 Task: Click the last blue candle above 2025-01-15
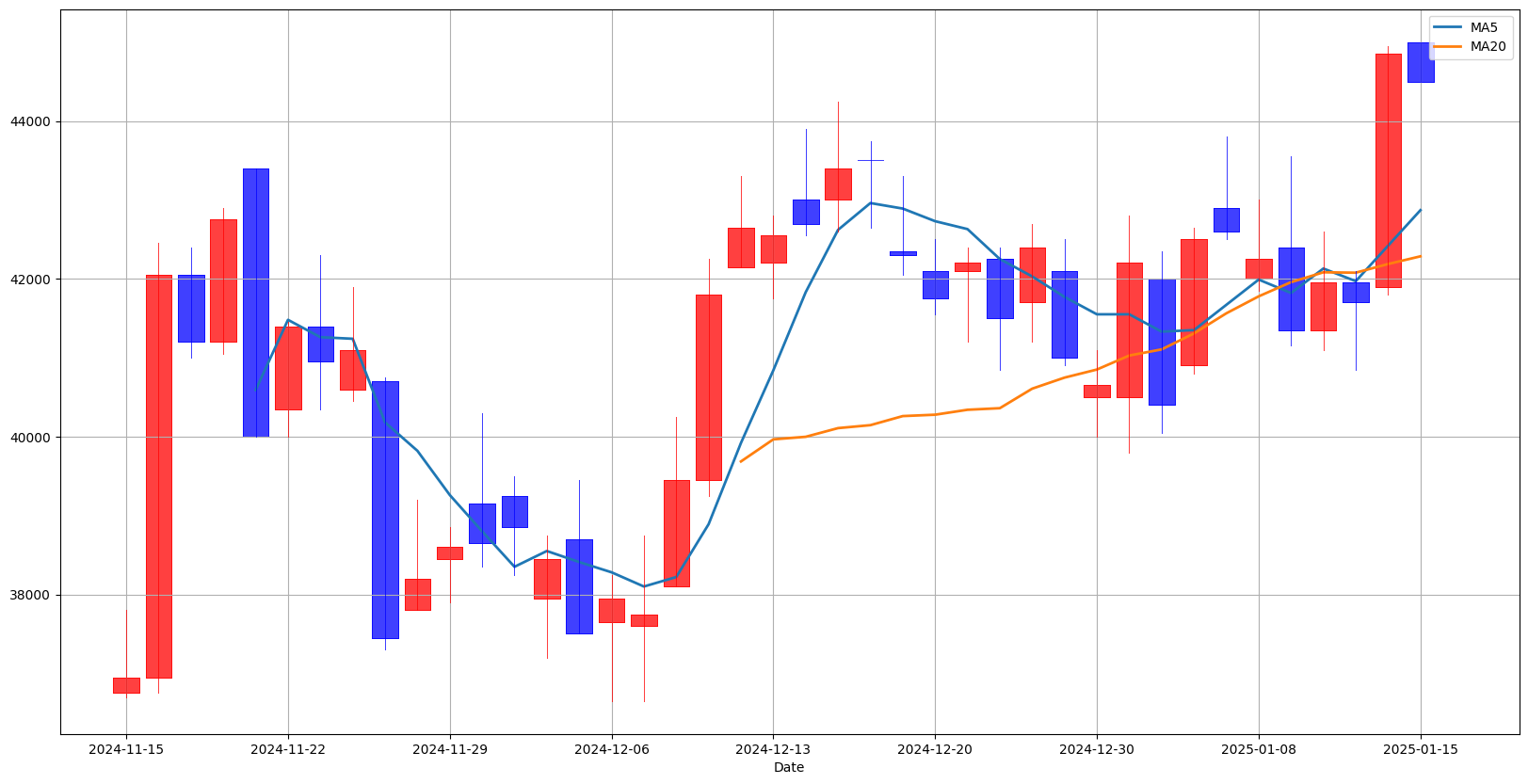1421,62
